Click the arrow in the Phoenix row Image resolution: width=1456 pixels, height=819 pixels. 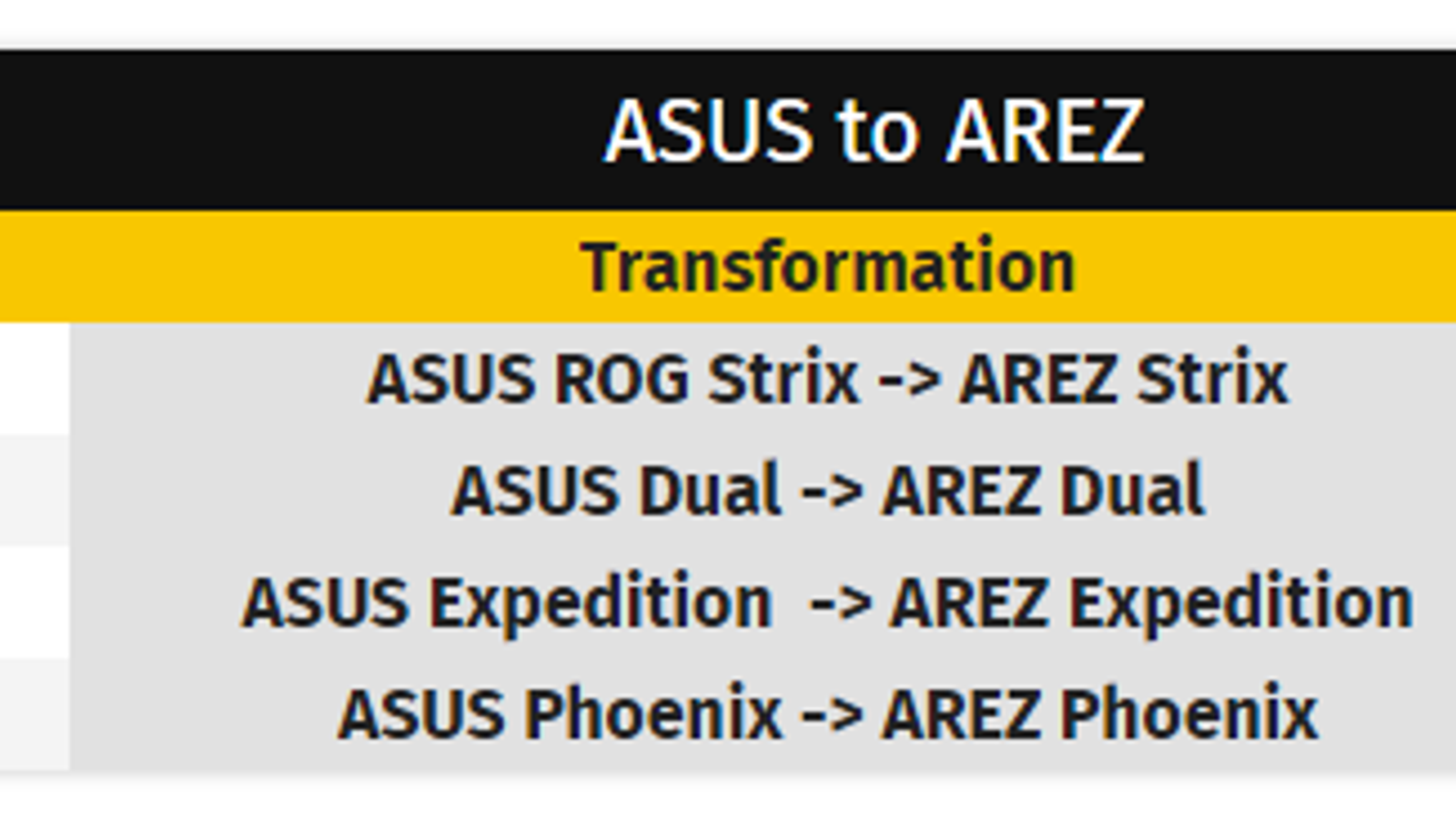point(832,714)
